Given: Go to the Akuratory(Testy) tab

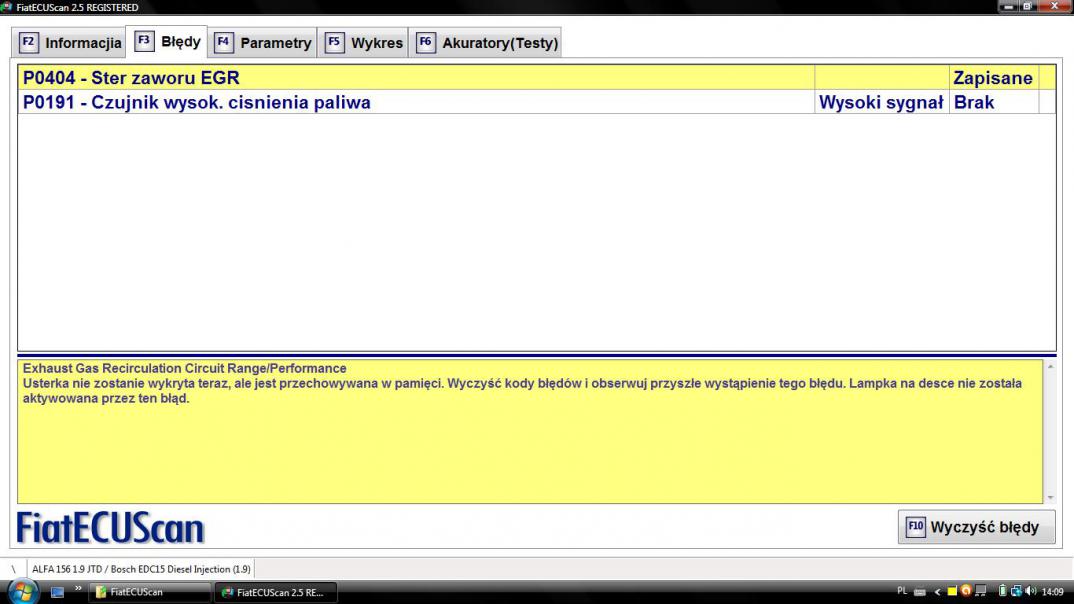Looking at the screenshot, I should (486, 42).
